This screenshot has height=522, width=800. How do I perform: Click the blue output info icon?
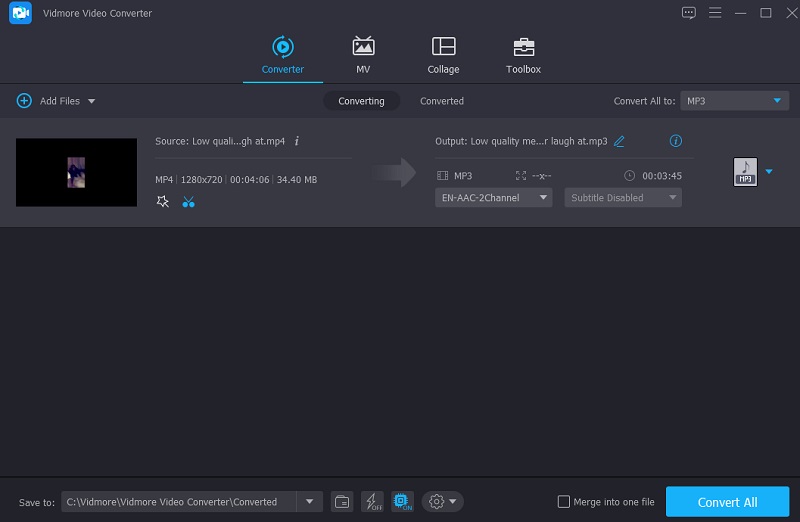click(x=675, y=141)
